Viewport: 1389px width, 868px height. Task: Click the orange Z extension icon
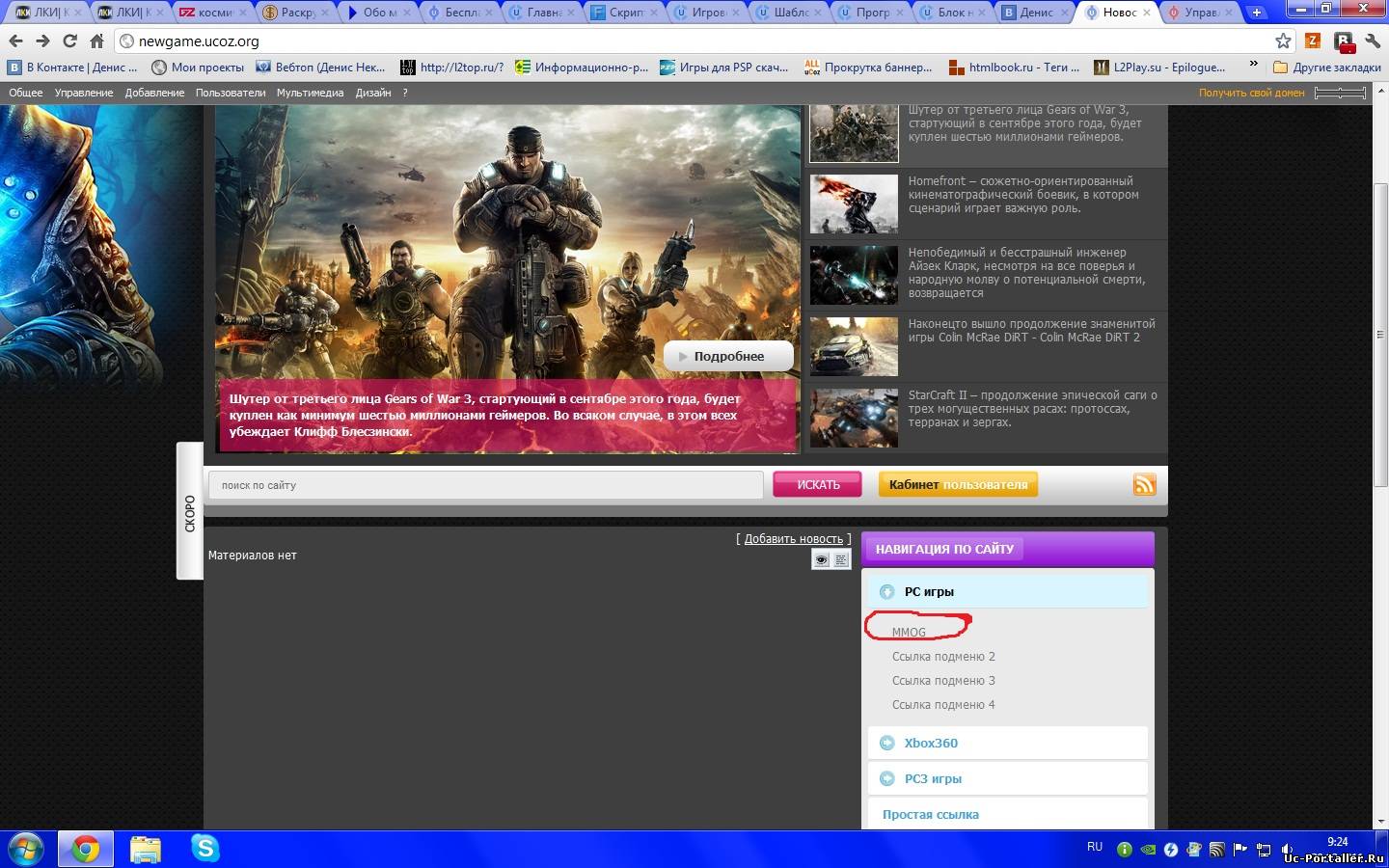tap(1312, 41)
